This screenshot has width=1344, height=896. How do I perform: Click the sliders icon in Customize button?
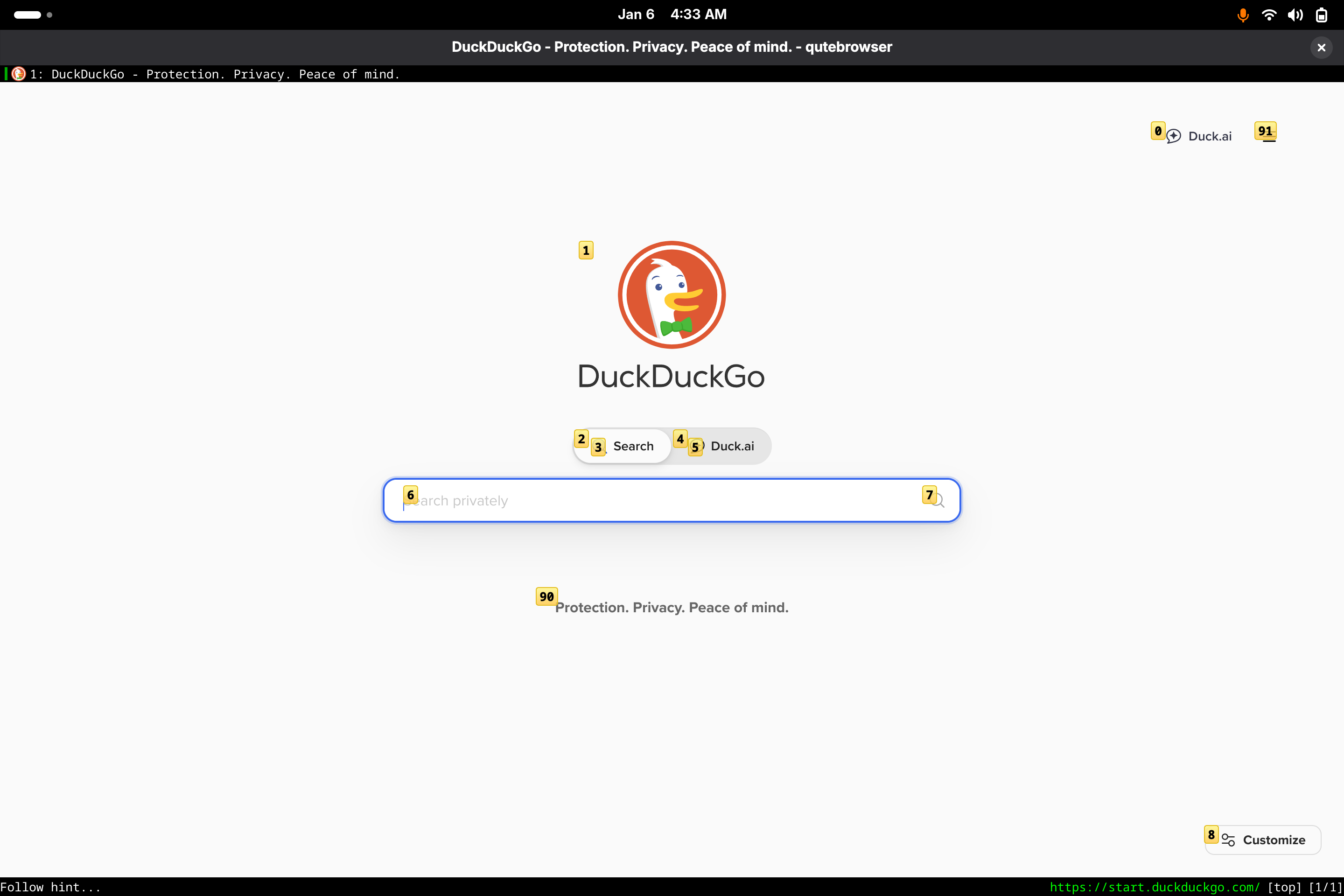pos(1228,840)
